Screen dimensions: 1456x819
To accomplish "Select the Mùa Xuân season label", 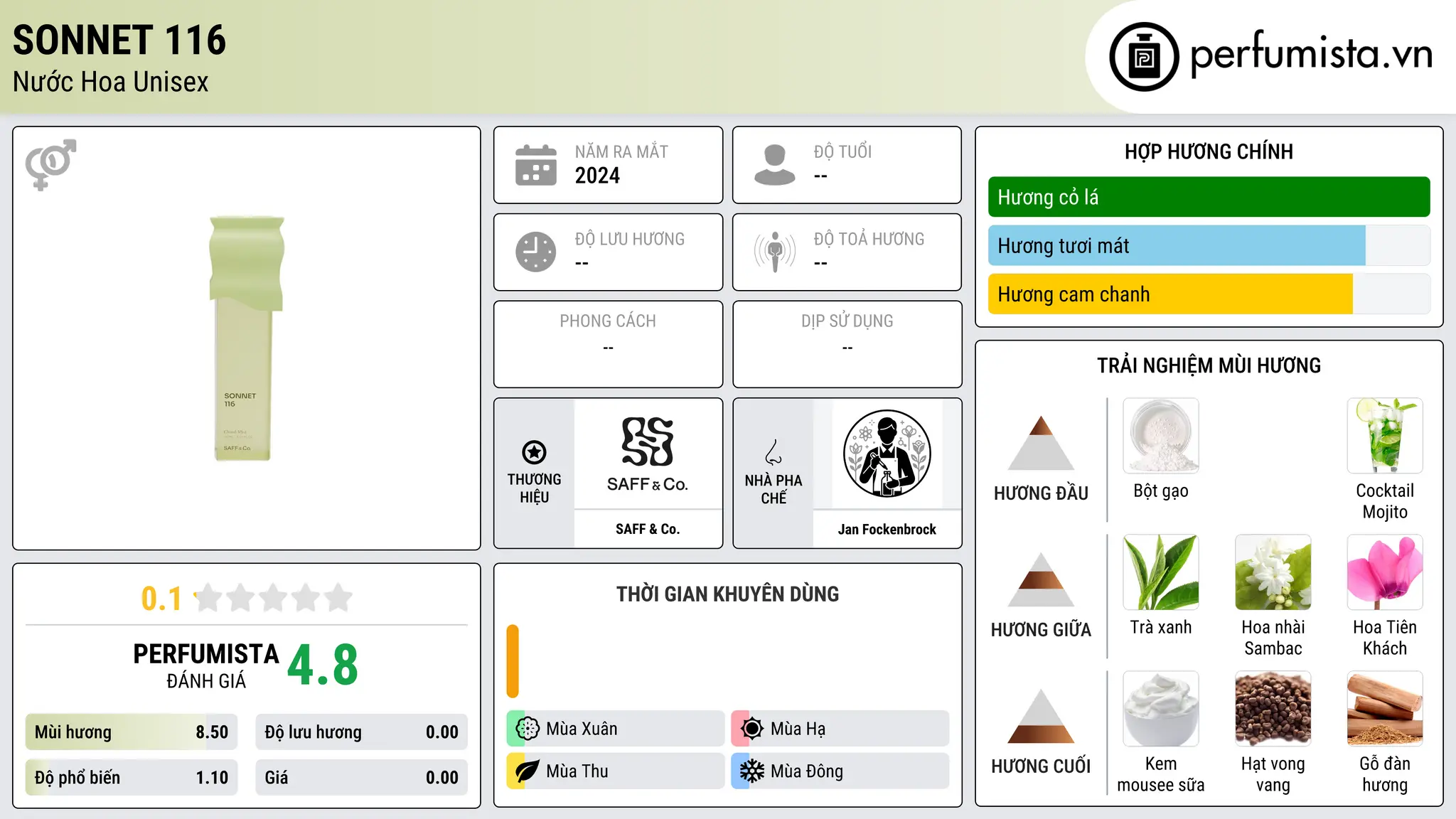I will pos(582,729).
